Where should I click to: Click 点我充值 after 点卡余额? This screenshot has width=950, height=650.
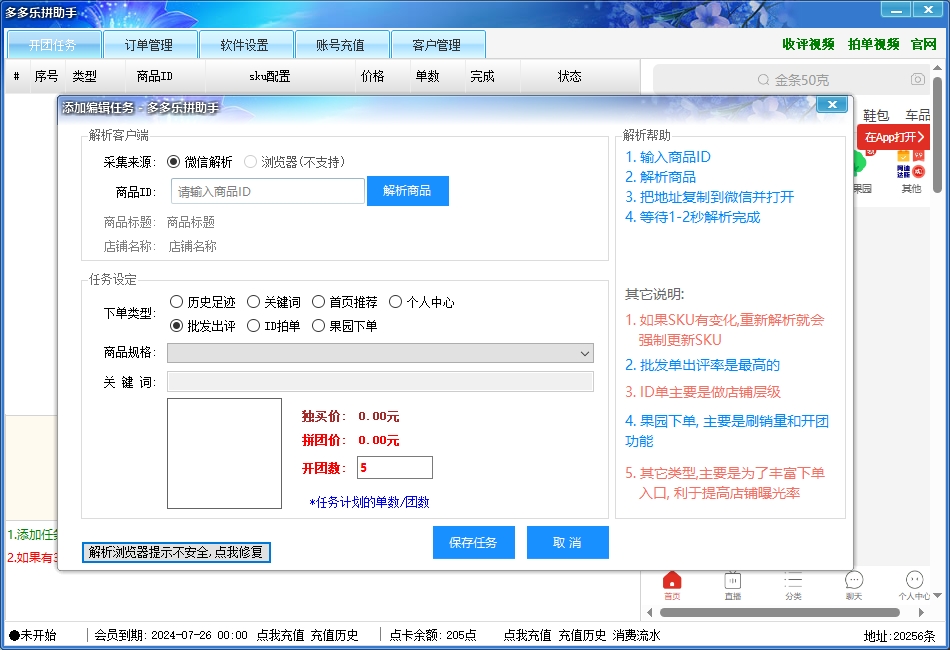[527, 635]
